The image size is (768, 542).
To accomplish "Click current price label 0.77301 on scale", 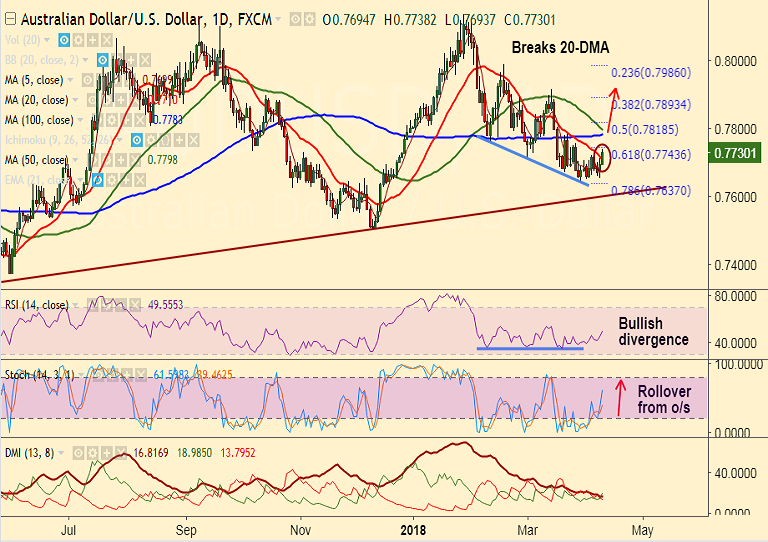I will (735, 154).
